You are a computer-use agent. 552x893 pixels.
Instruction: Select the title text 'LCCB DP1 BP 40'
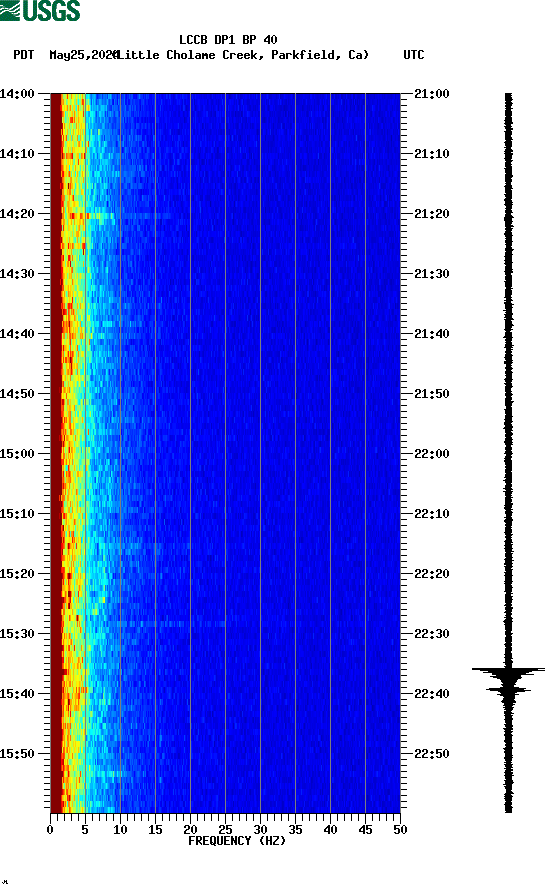click(228, 40)
